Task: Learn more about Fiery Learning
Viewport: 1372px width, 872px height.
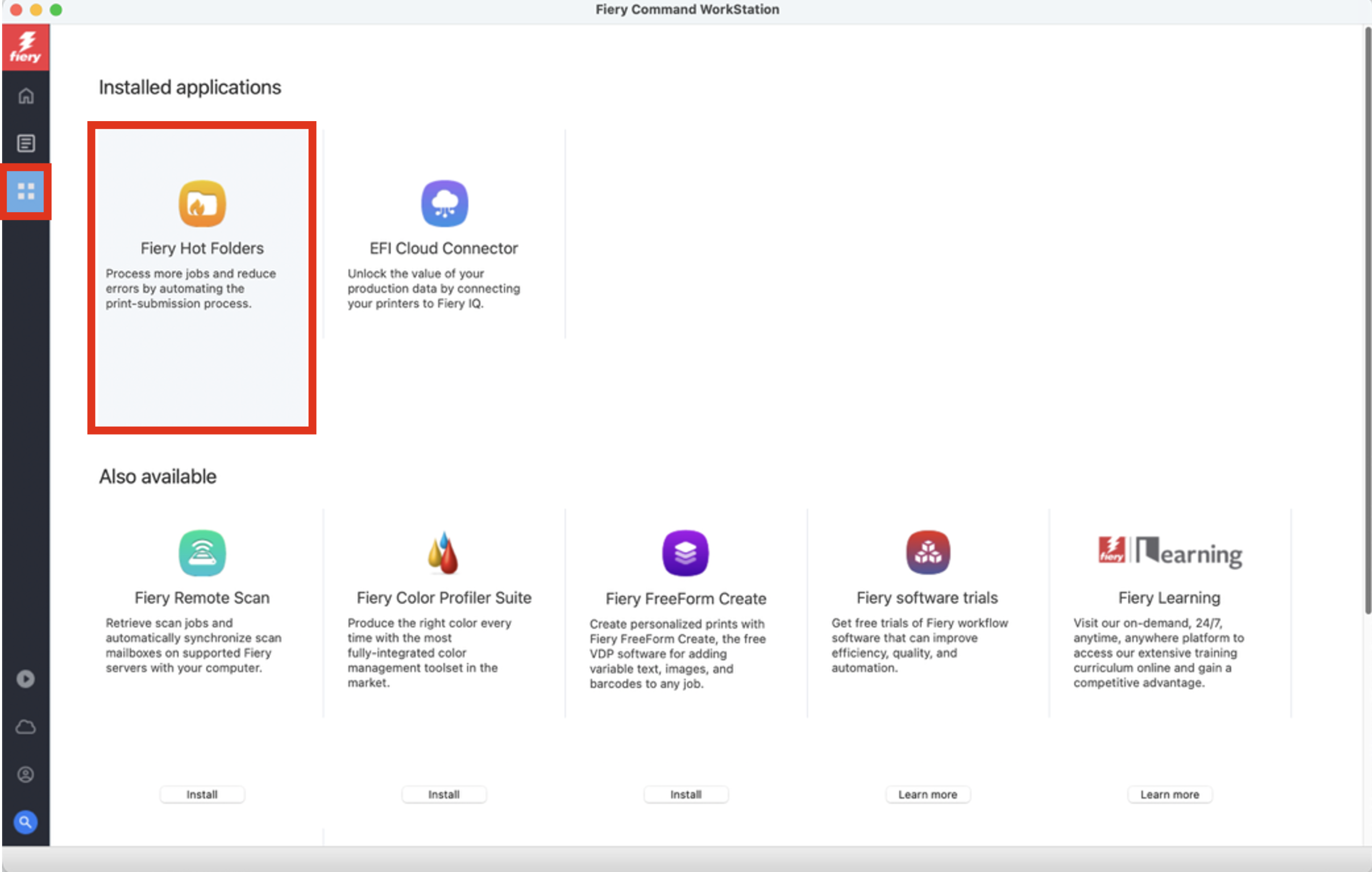Action: click(1170, 794)
